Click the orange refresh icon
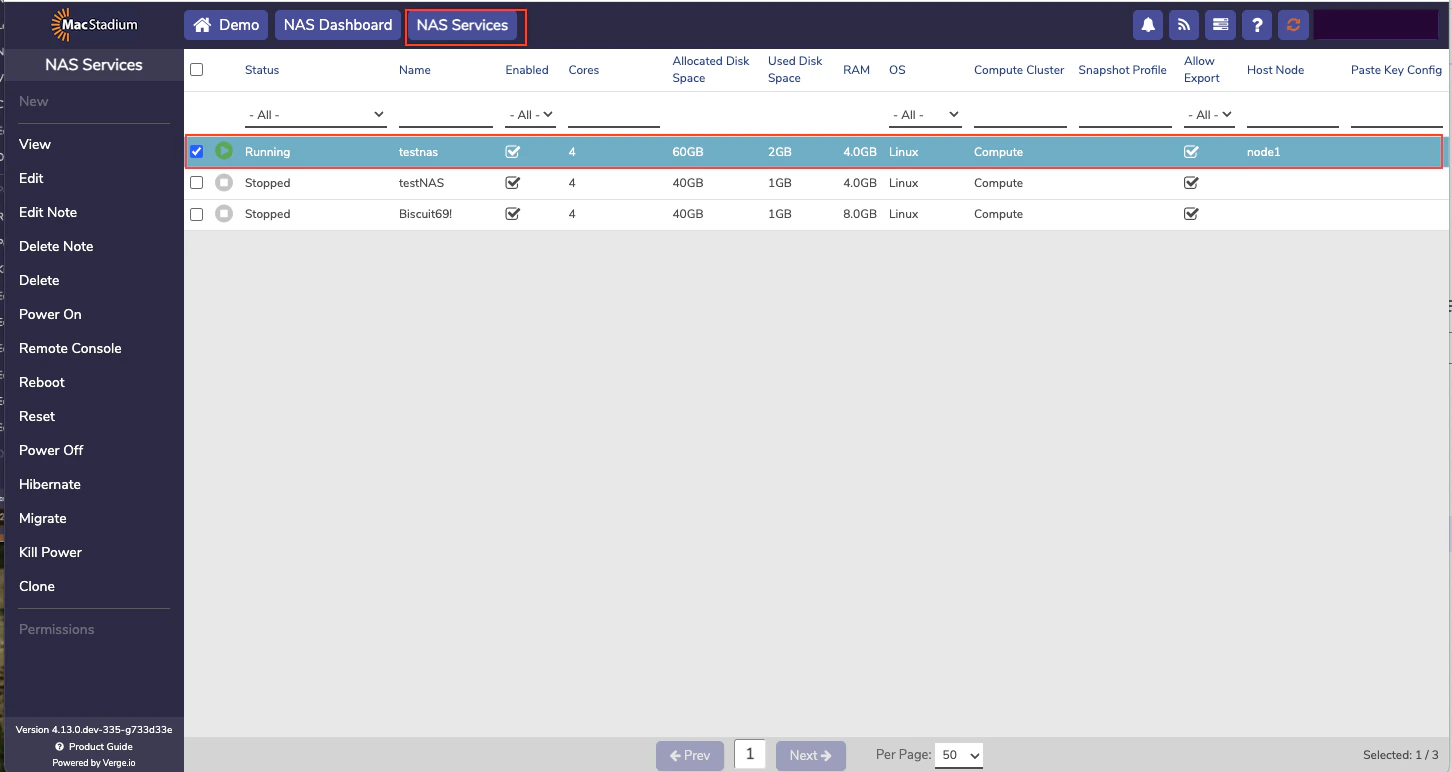Image resolution: width=1452 pixels, height=772 pixels. tap(1293, 24)
